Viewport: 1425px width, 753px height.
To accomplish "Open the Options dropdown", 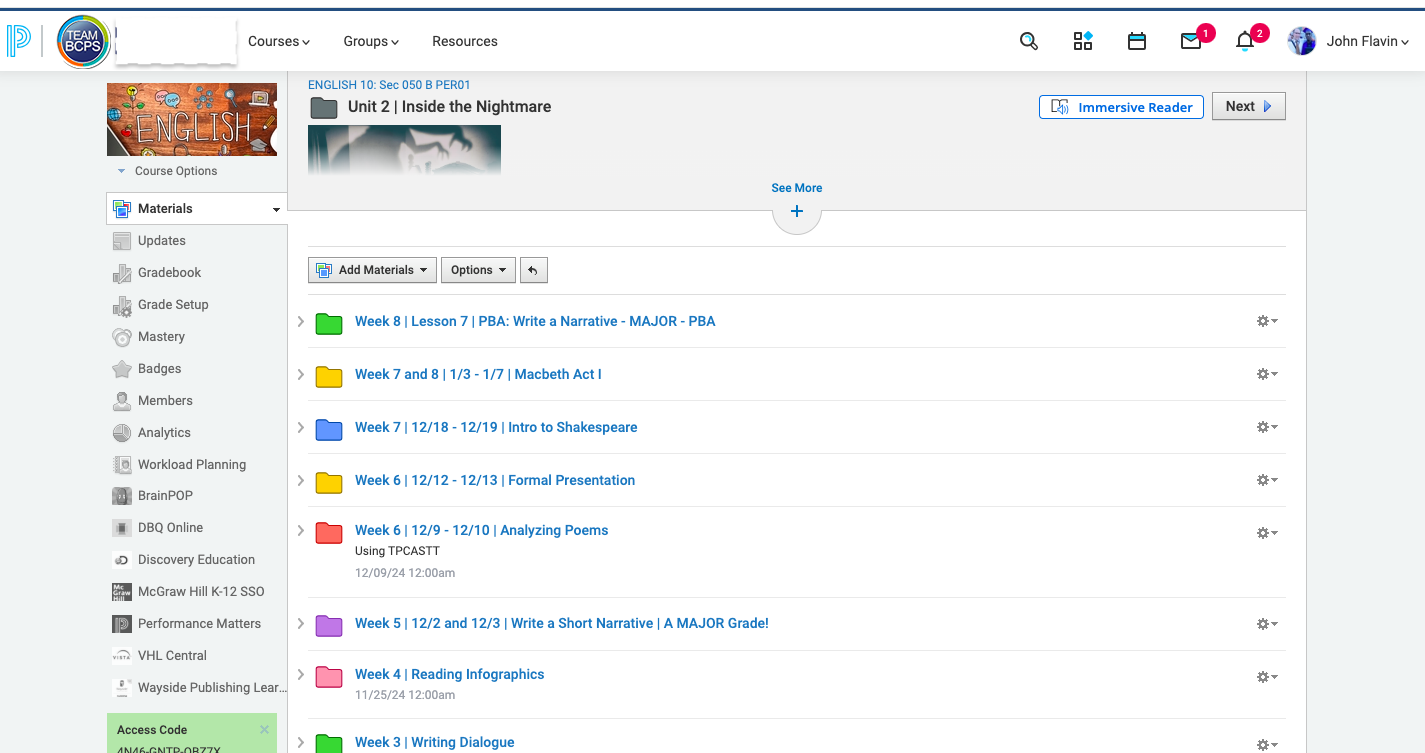I will tap(477, 270).
